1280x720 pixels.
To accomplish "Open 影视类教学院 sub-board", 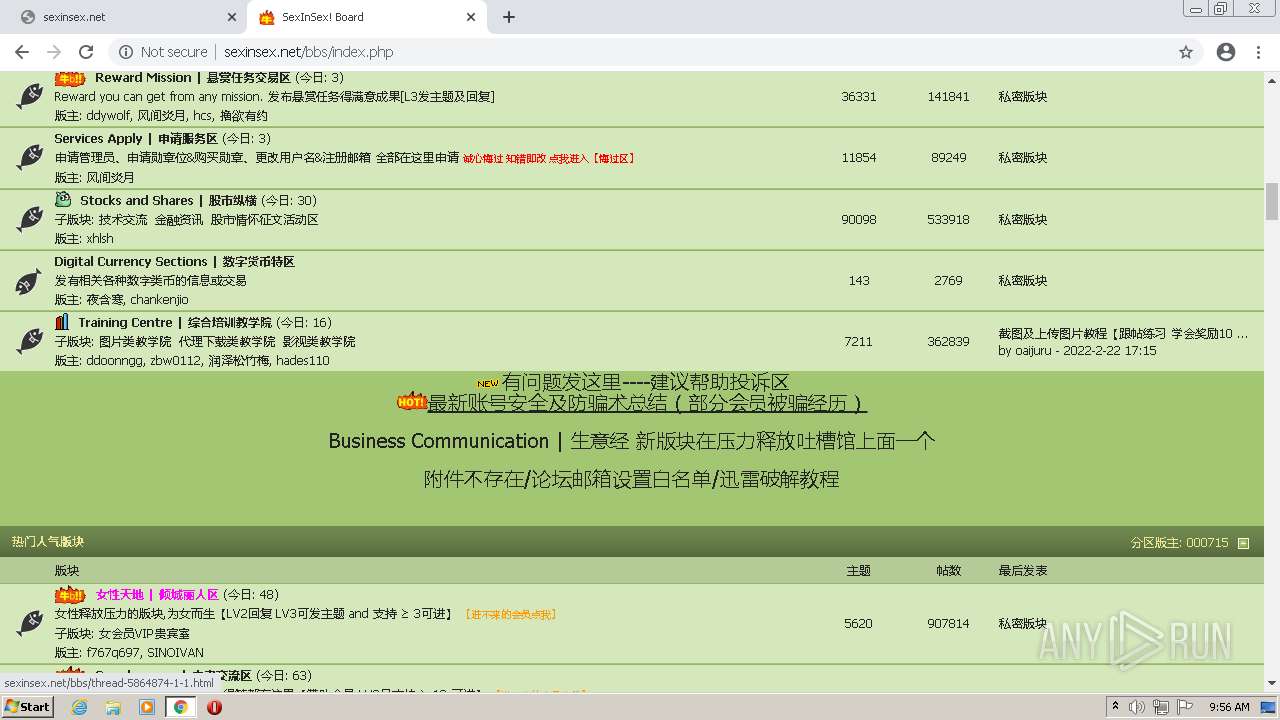I will (318, 341).
